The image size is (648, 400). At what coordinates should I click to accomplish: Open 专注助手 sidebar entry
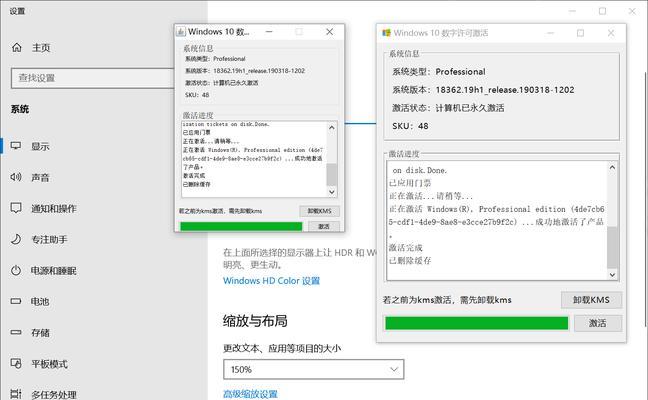coord(50,240)
